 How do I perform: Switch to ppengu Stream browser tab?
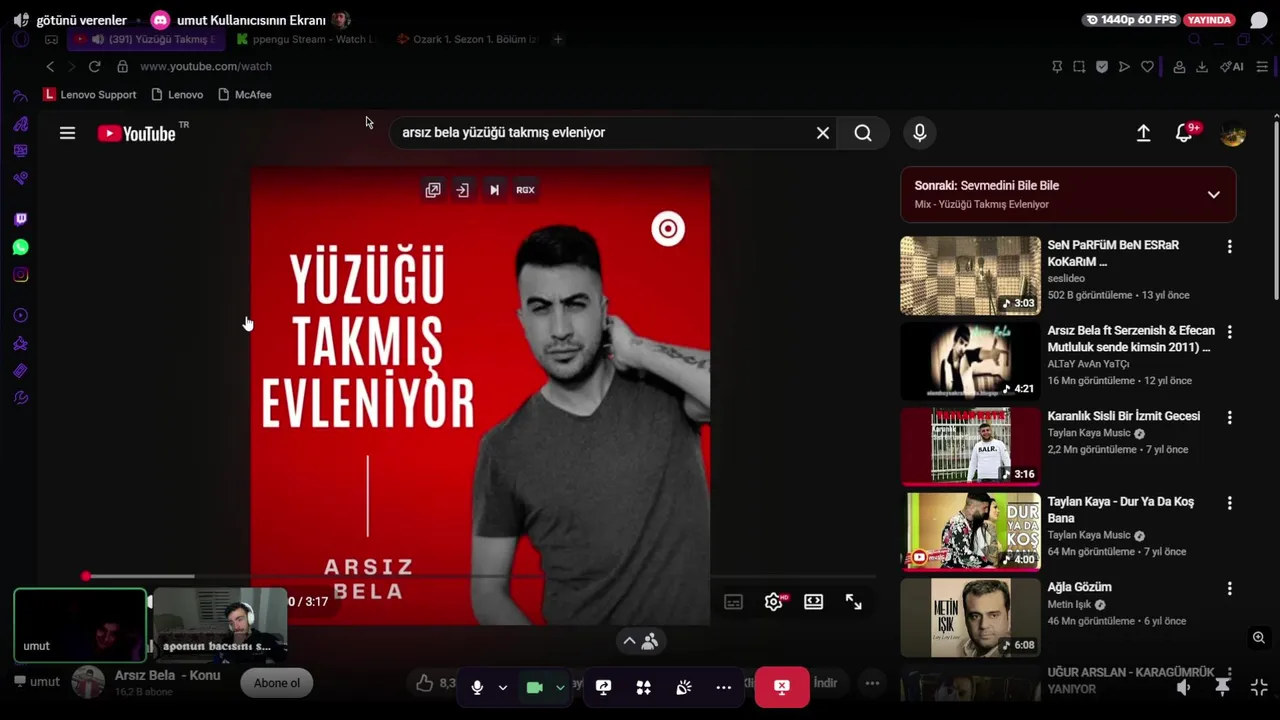pyautogui.click(x=306, y=39)
